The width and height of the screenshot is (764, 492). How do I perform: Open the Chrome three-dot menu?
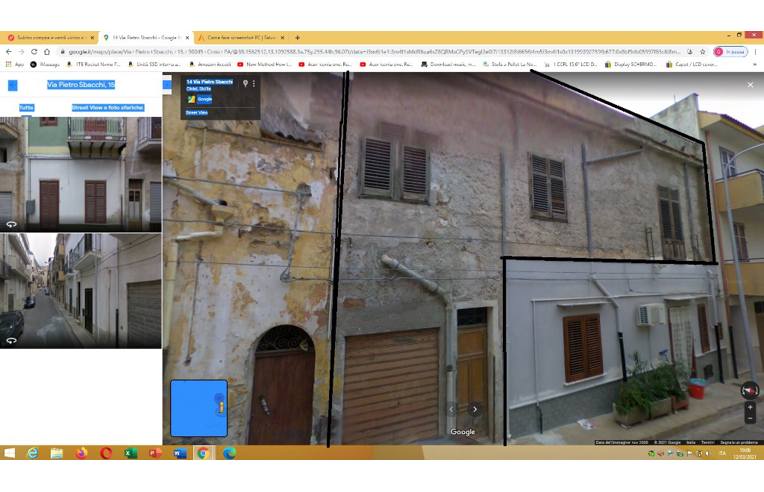click(755, 51)
